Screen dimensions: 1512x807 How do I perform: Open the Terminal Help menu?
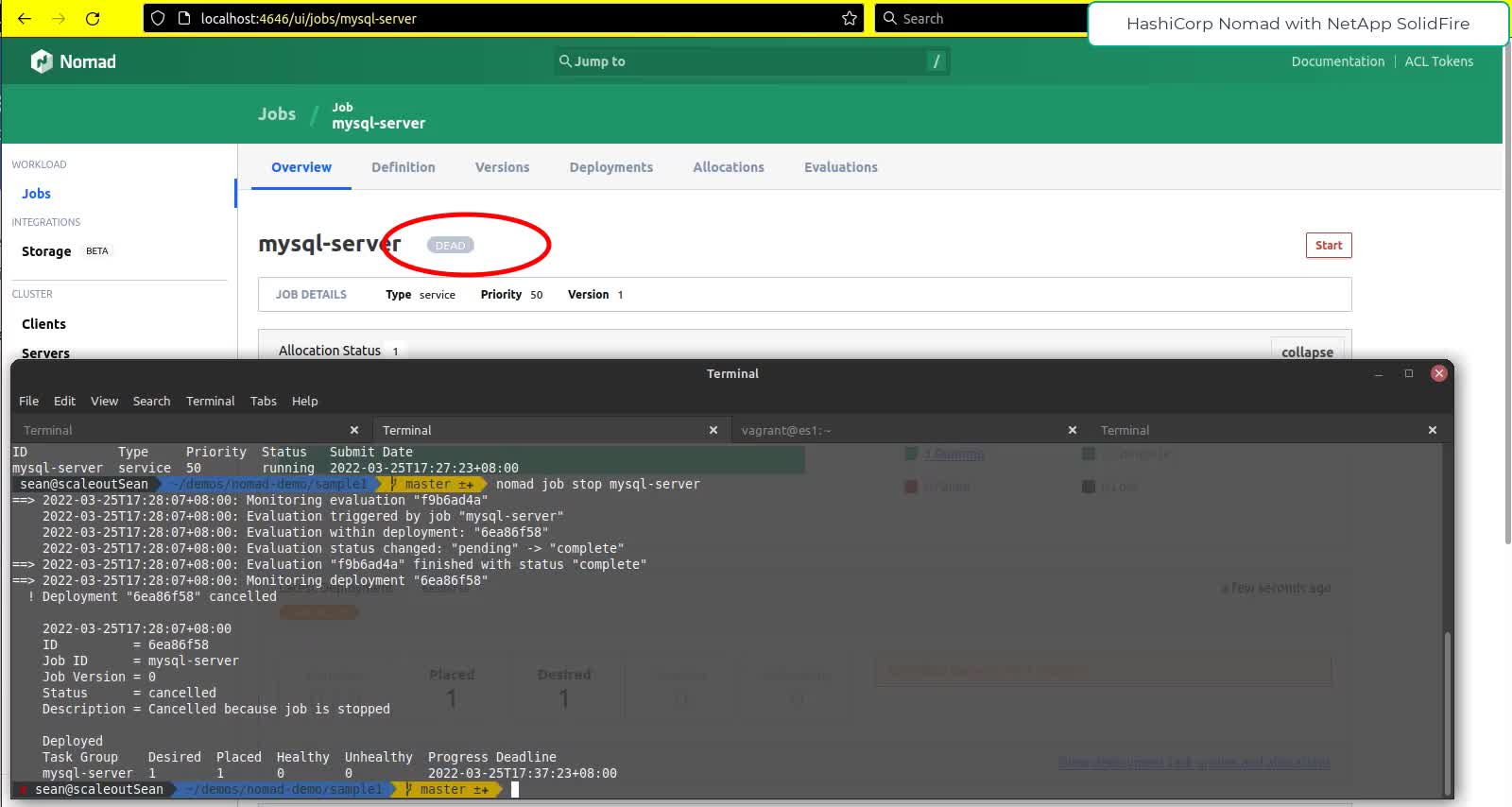[x=304, y=401]
